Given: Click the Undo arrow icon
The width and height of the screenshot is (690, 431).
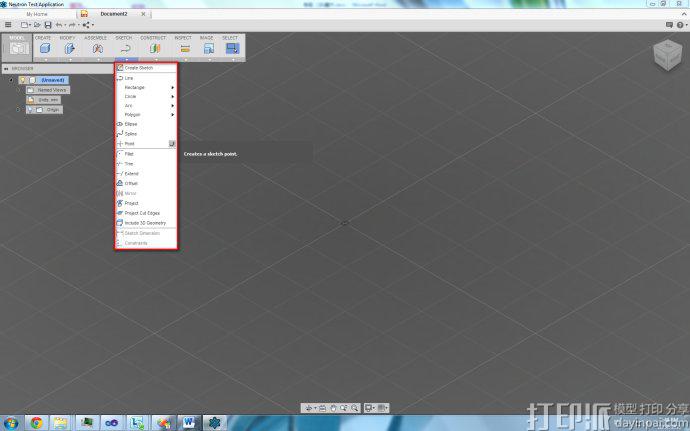Looking at the screenshot, I should pos(59,25).
